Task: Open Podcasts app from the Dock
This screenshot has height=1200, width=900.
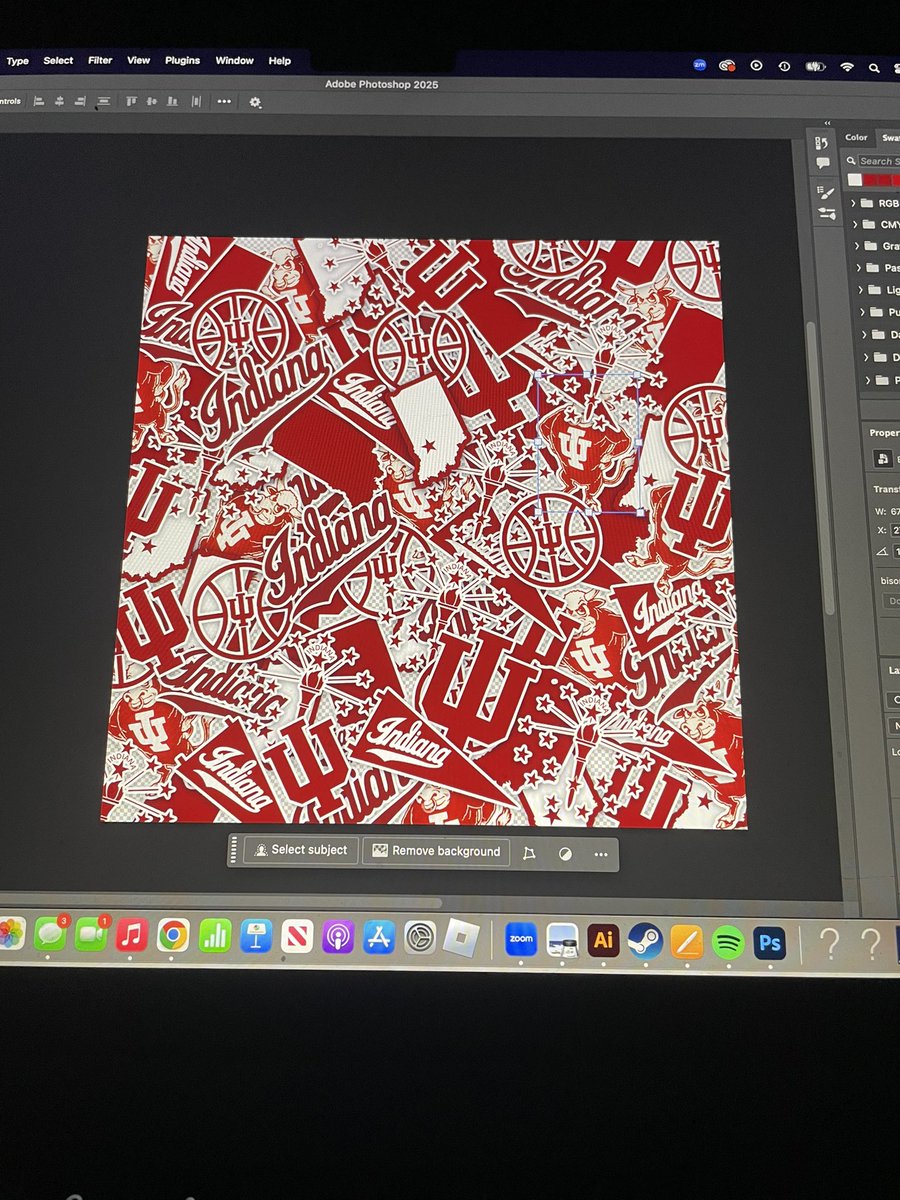Action: (338, 938)
